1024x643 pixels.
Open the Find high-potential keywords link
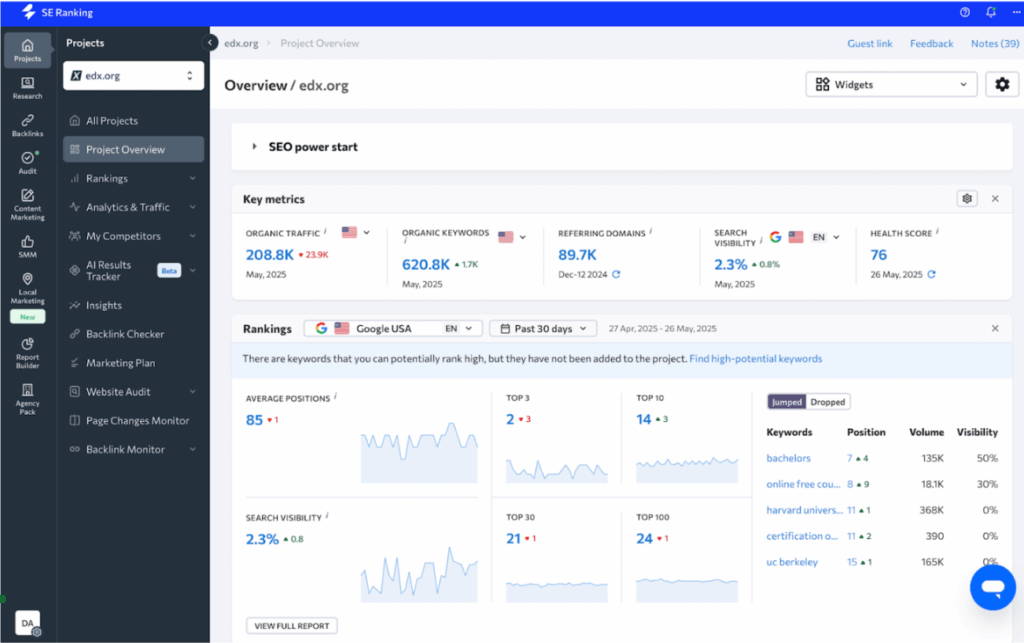[754, 358]
